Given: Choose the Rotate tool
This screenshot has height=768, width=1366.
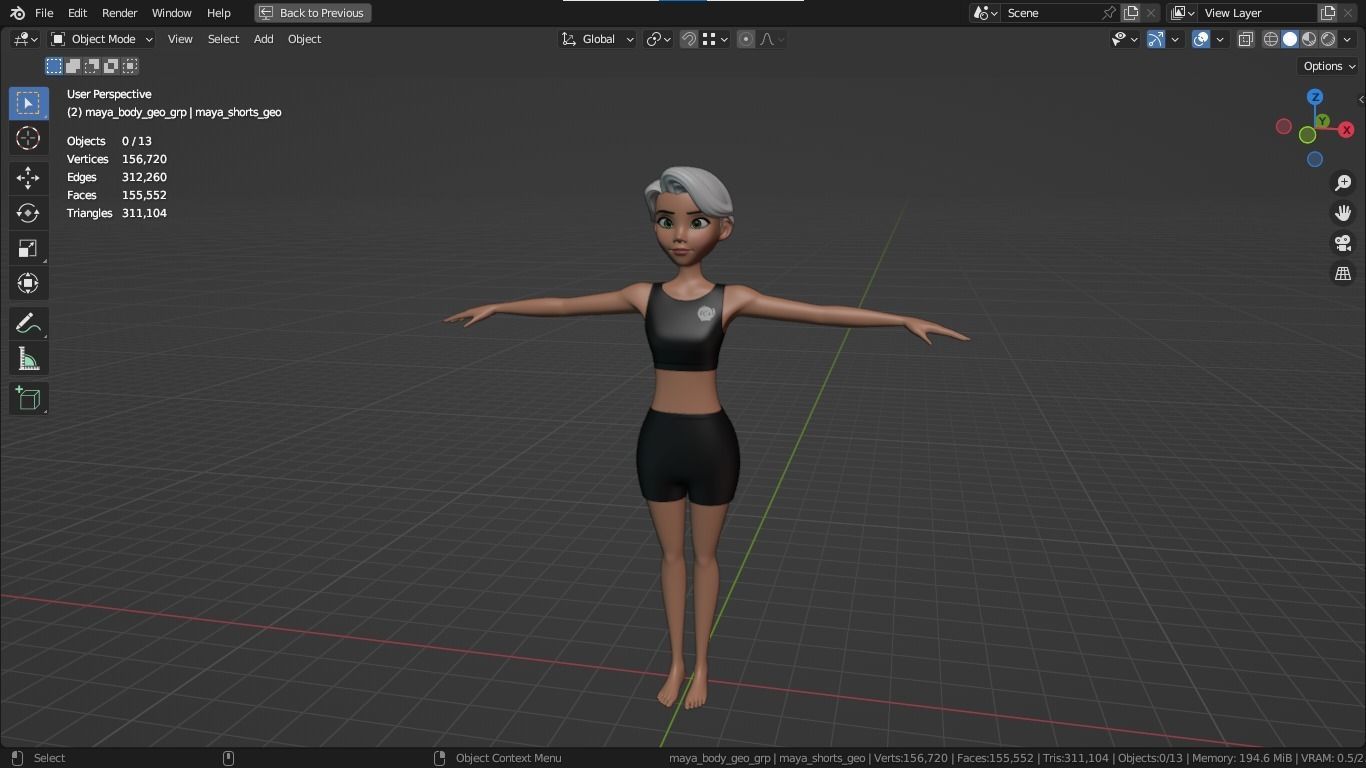Looking at the screenshot, I should [28, 213].
